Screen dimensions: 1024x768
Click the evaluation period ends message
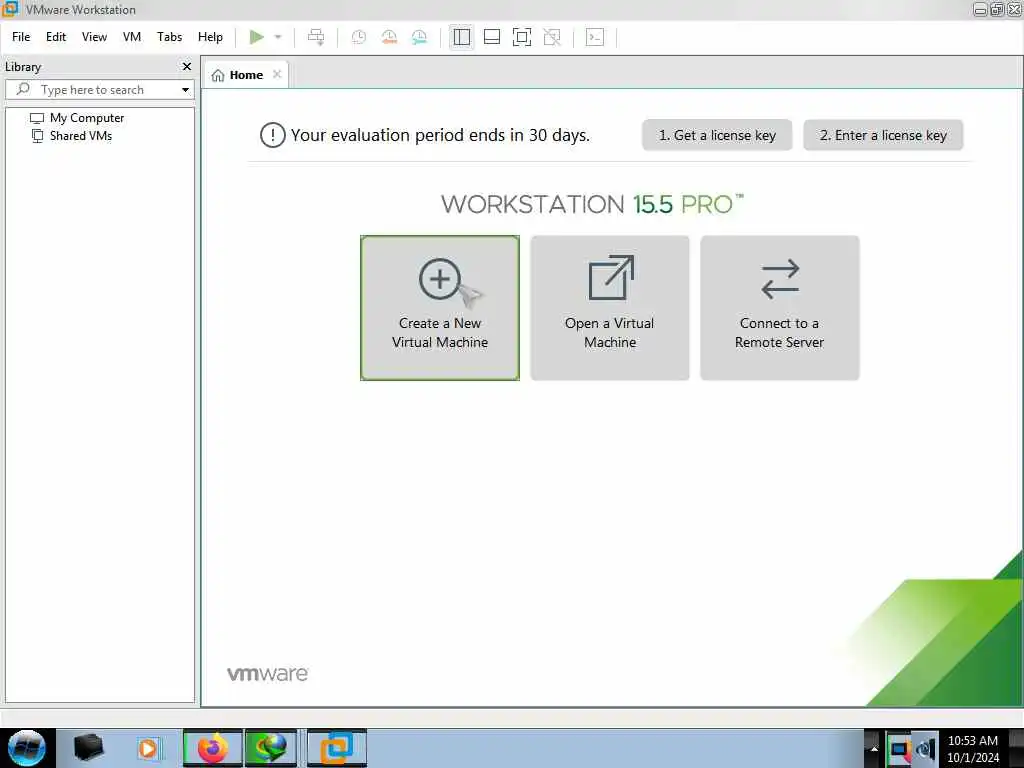tap(440, 135)
